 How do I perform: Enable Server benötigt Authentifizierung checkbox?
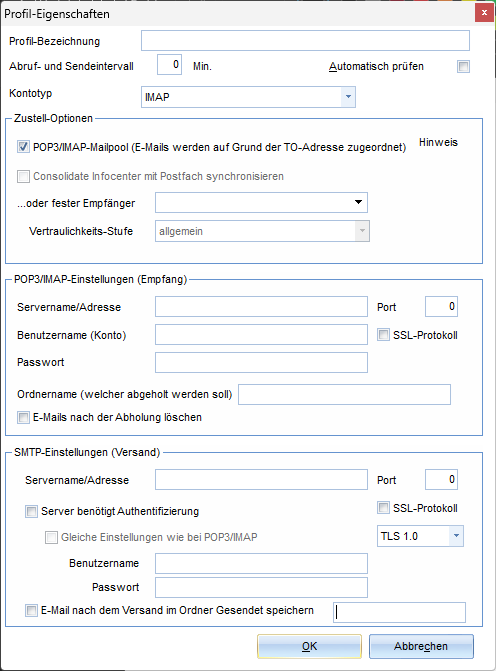[31, 511]
